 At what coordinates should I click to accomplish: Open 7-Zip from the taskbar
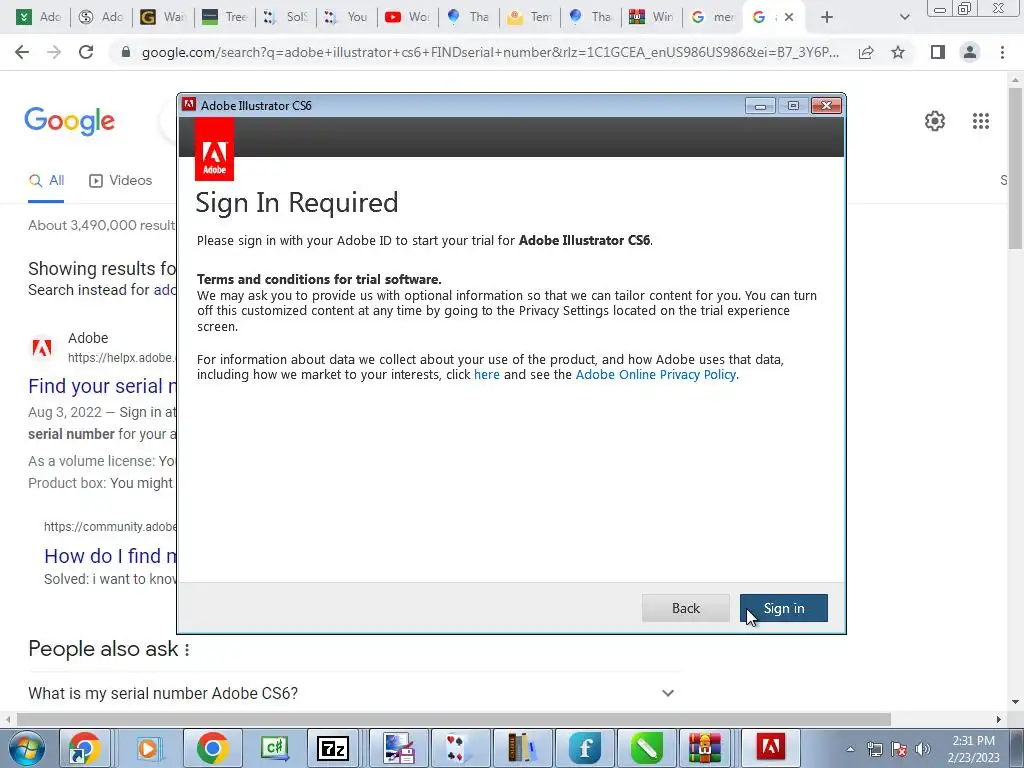pyautogui.click(x=333, y=748)
